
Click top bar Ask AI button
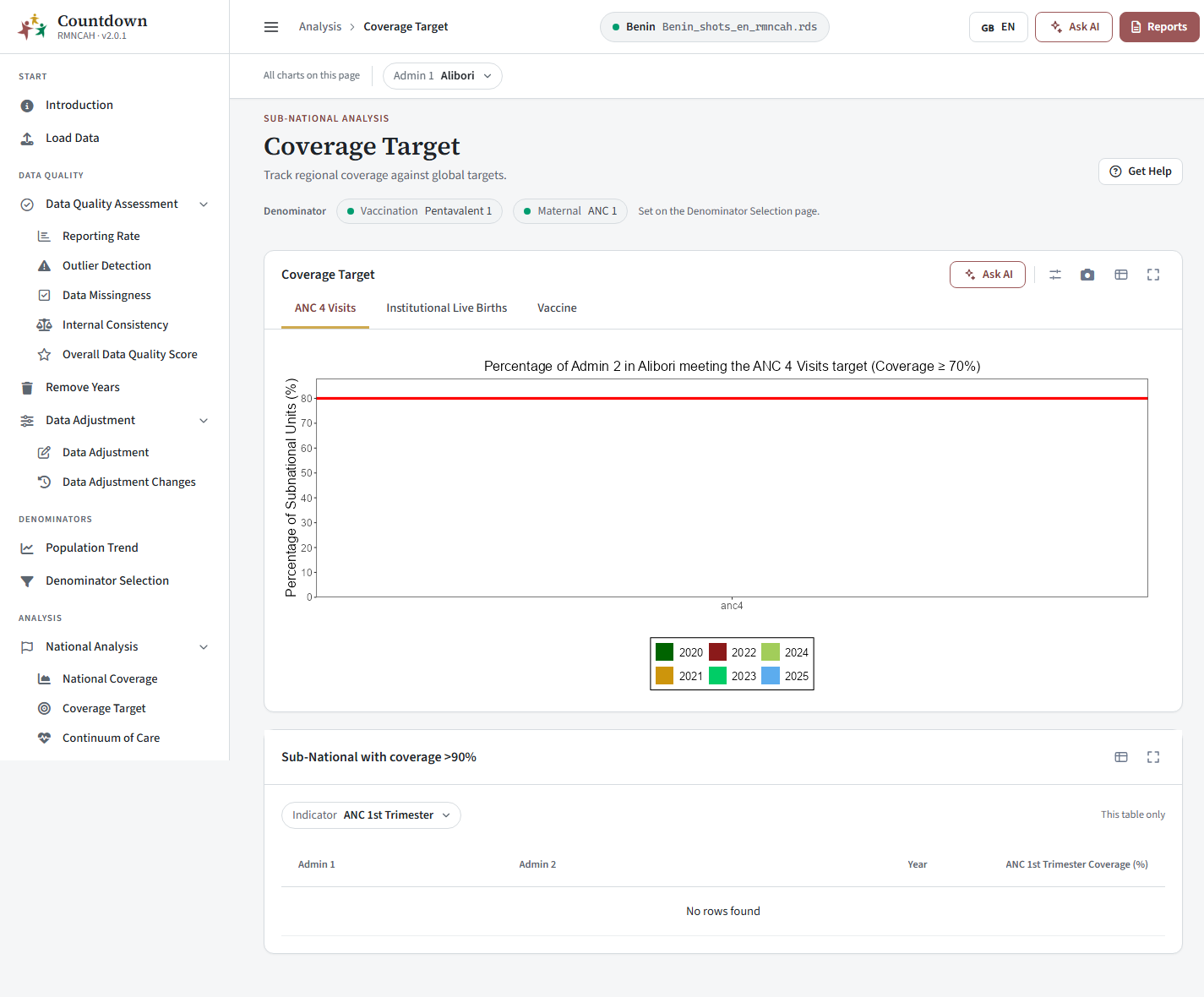click(1074, 27)
